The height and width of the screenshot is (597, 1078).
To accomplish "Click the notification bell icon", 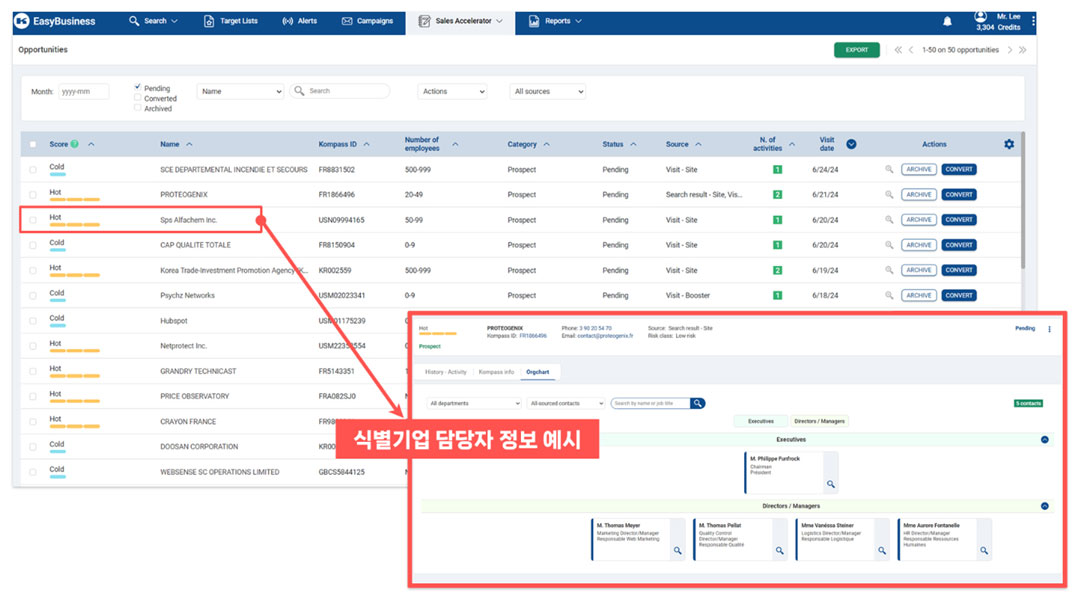I will 947,21.
